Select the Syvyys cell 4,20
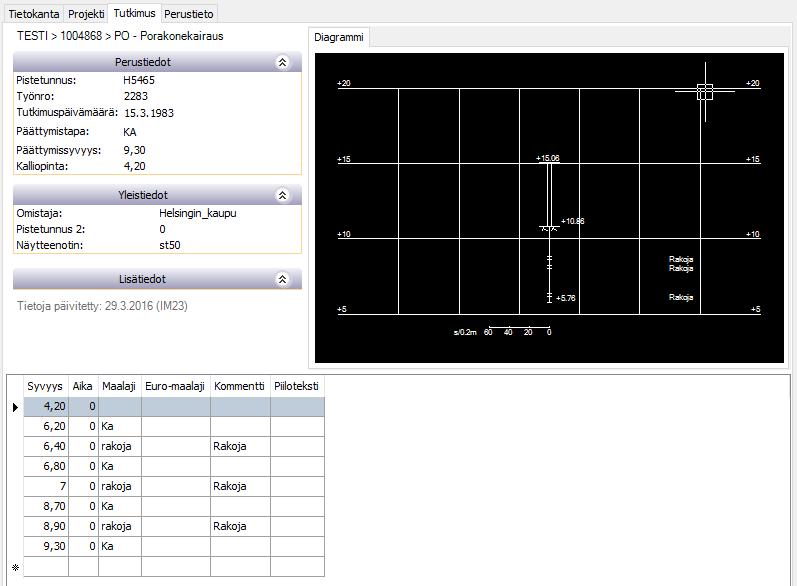This screenshot has width=797, height=586. 46,407
